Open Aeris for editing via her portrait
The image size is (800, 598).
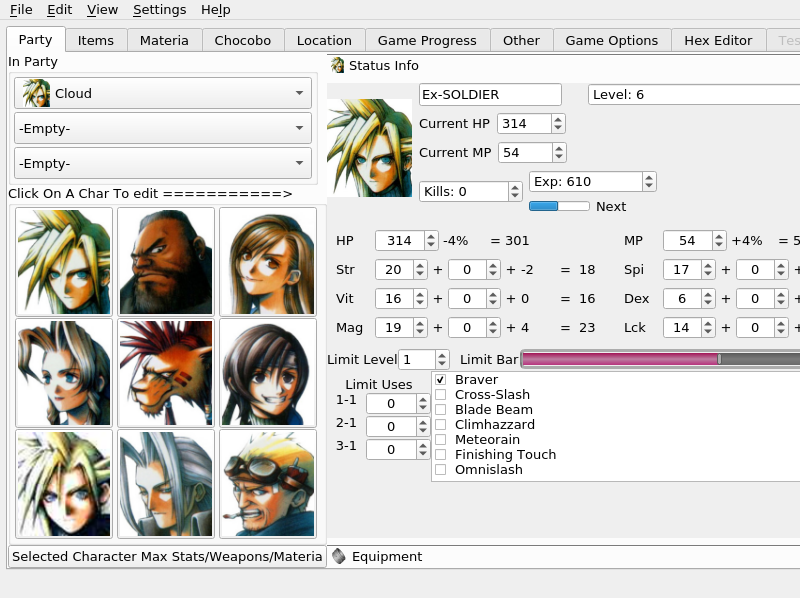(x=64, y=373)
